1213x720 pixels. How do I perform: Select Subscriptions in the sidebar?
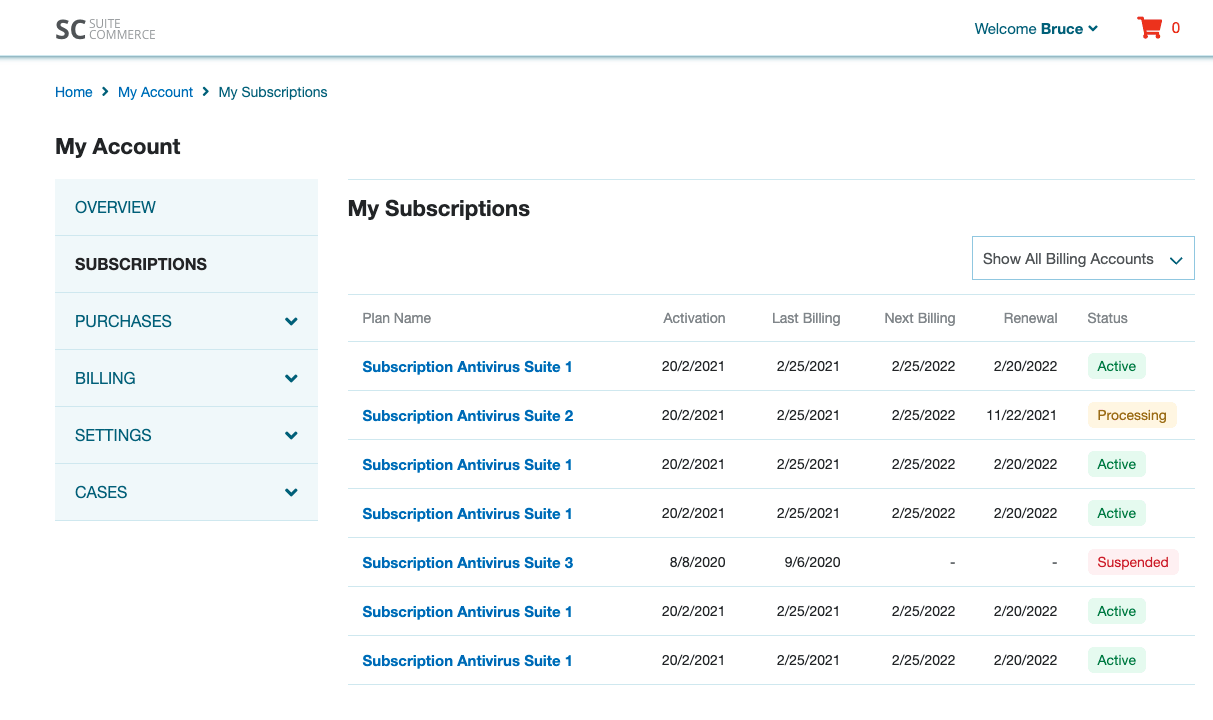click(x=186, y=264)
